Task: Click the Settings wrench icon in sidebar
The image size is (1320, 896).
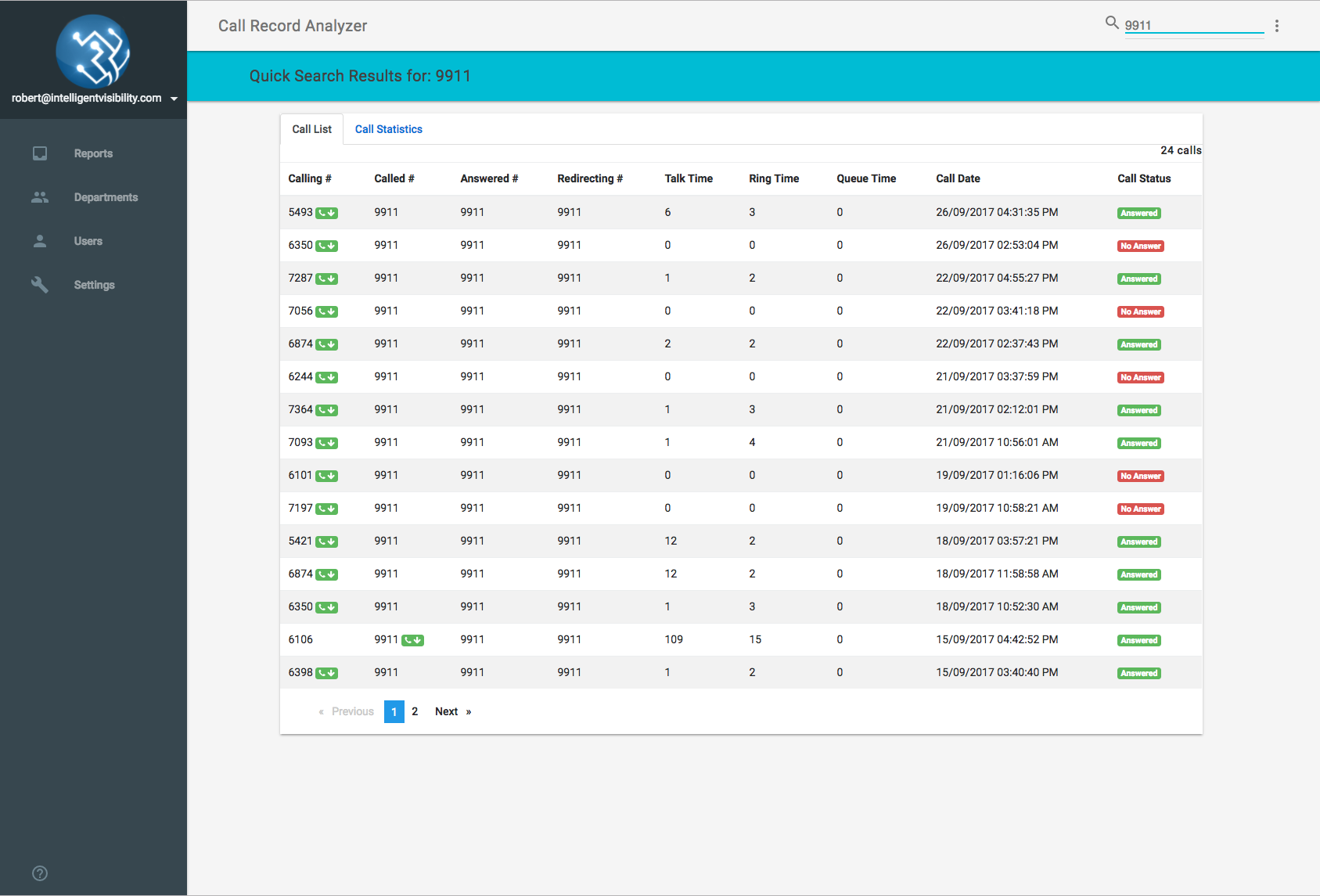Action: 40,285
